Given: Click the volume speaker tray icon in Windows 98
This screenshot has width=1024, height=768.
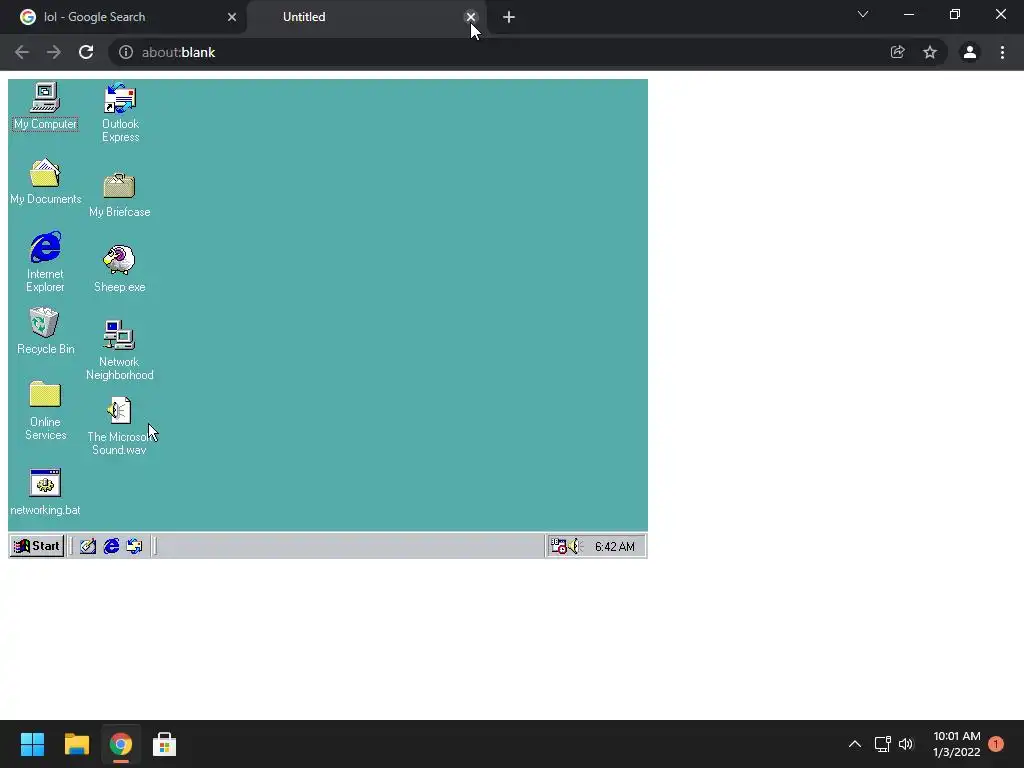Looking at the screenshot, I should (574, 546).
